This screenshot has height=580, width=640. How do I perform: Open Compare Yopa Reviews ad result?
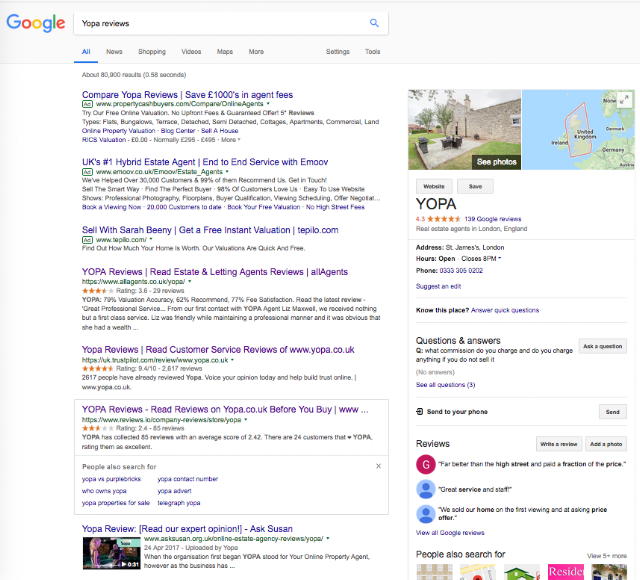pos(187,95)
